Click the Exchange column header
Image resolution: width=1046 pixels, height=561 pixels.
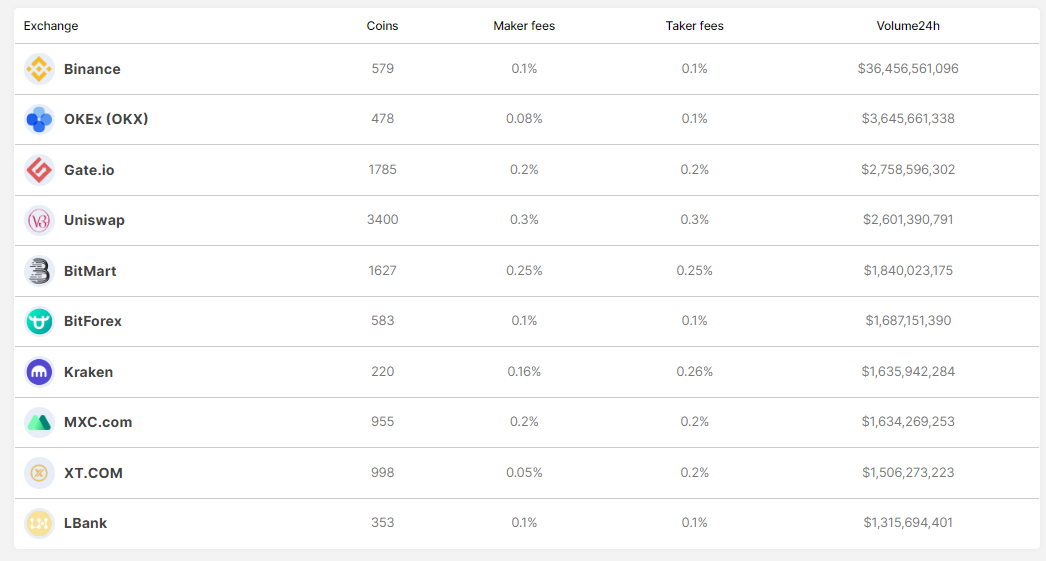[x=51, y=26]
